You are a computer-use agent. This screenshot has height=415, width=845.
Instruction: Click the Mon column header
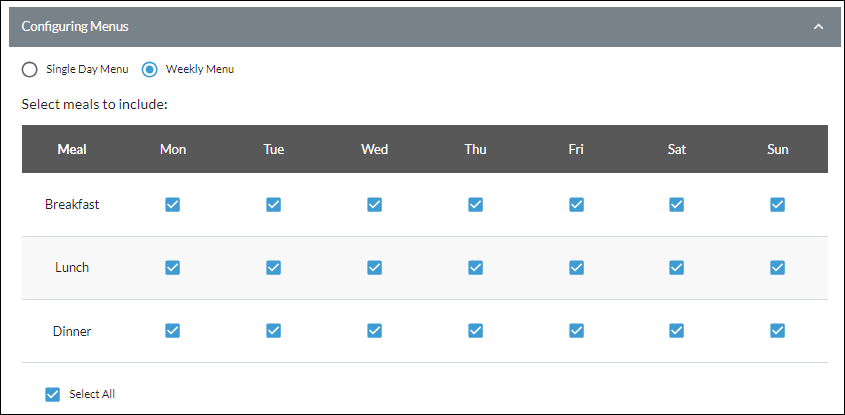(173, 149)
